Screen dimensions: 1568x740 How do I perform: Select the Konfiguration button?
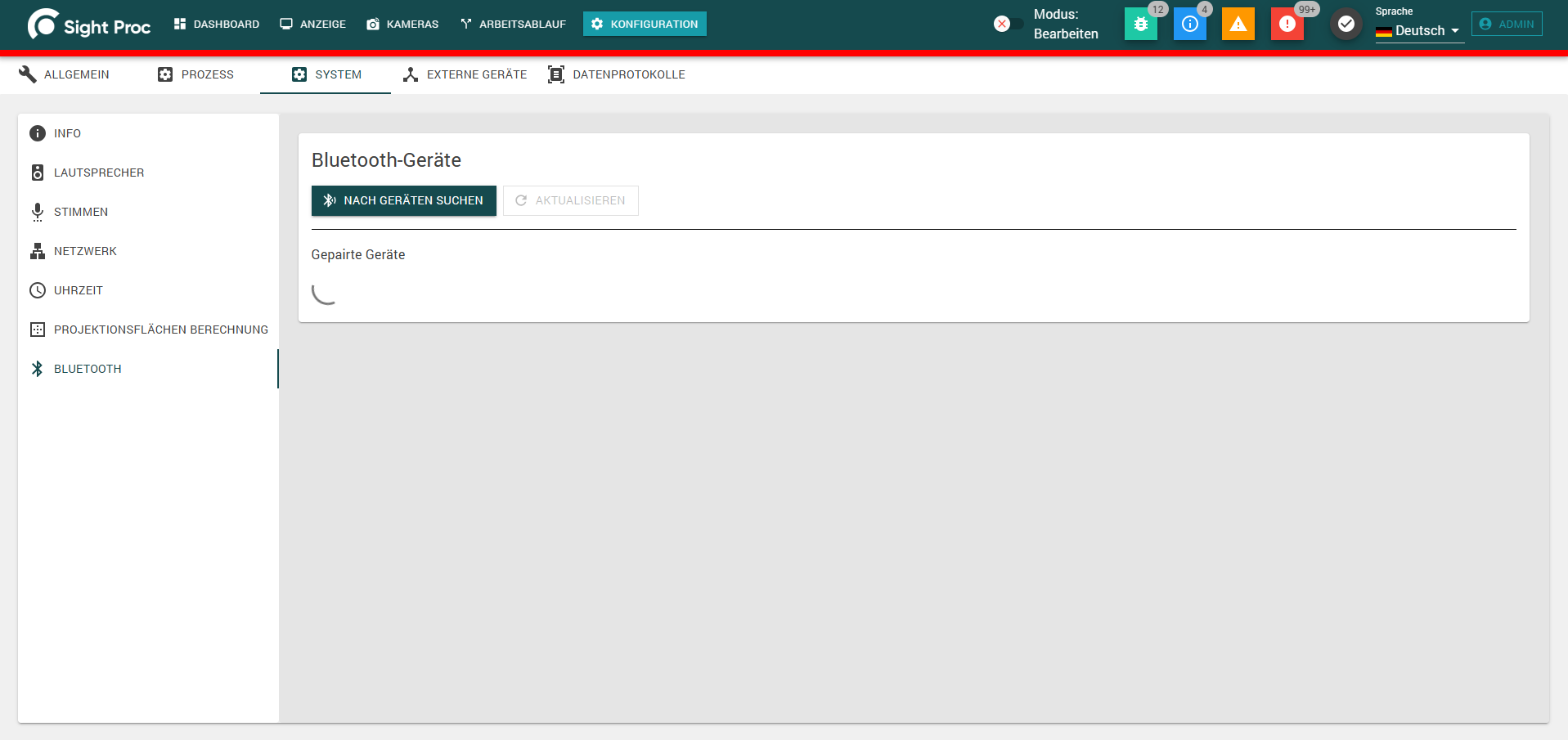pos(645,24)
